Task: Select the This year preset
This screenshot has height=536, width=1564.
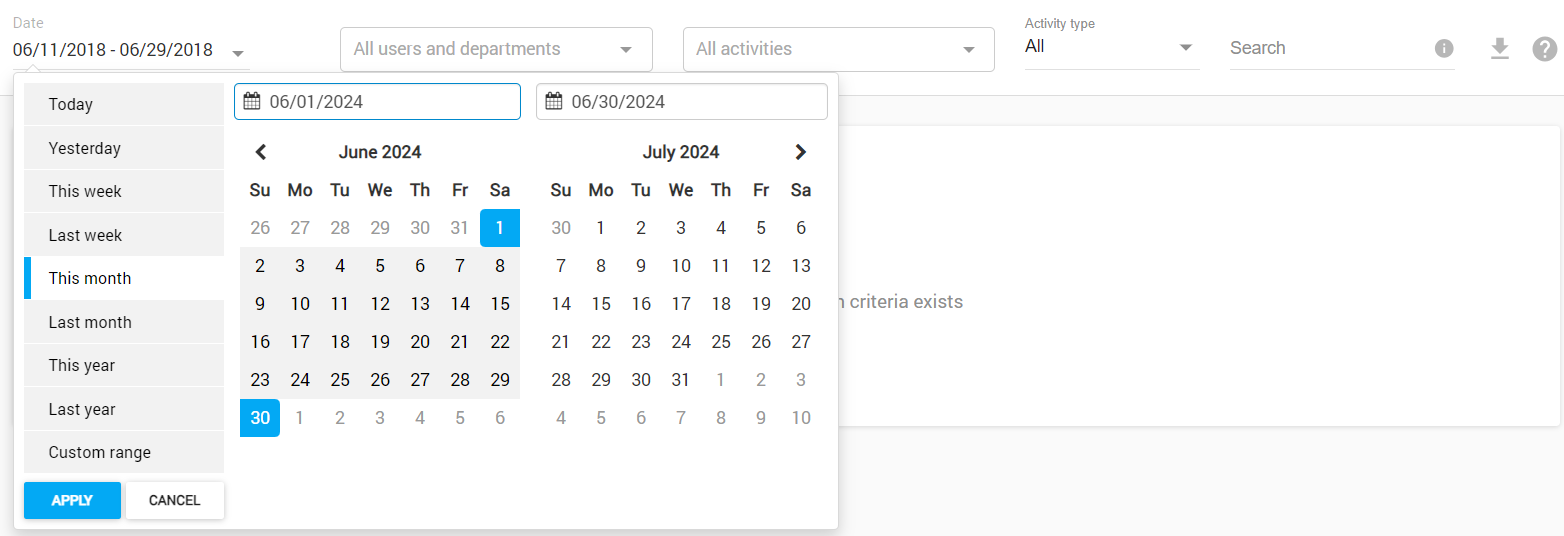Action: pyautogui.click(x=82, y=366)
